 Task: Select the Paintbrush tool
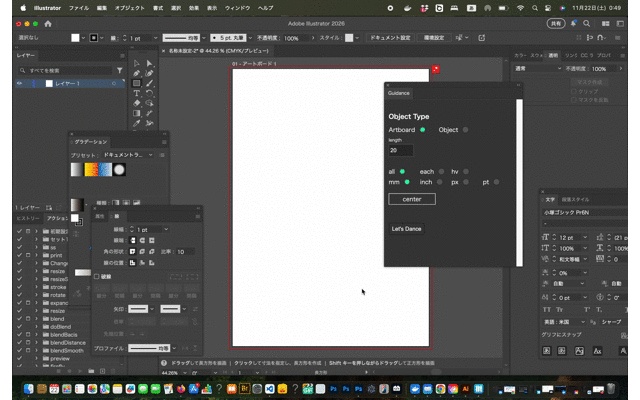pyautogui.click(x=149, y=83)
